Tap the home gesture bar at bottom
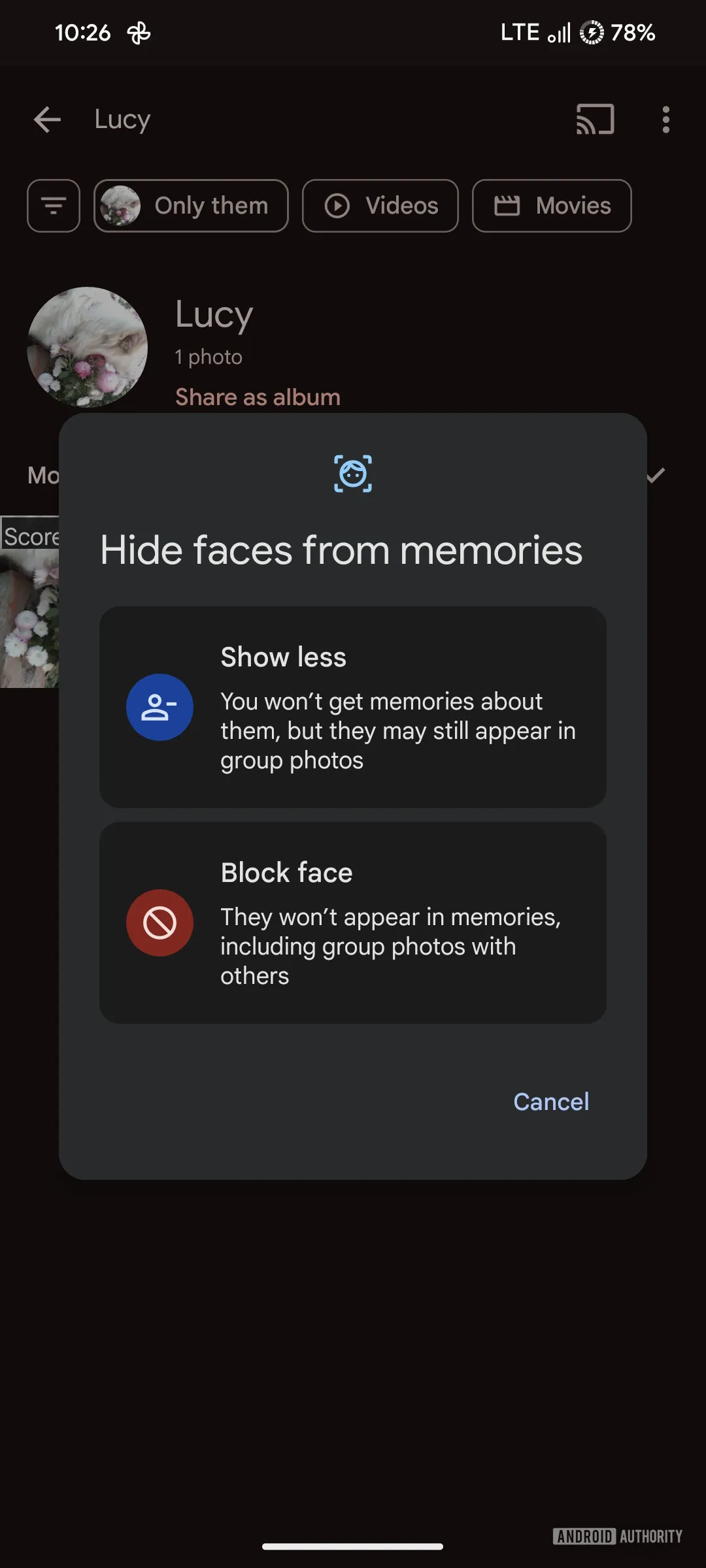The height and width of the screenshot is (1568, 706). tap(353, 1546)
